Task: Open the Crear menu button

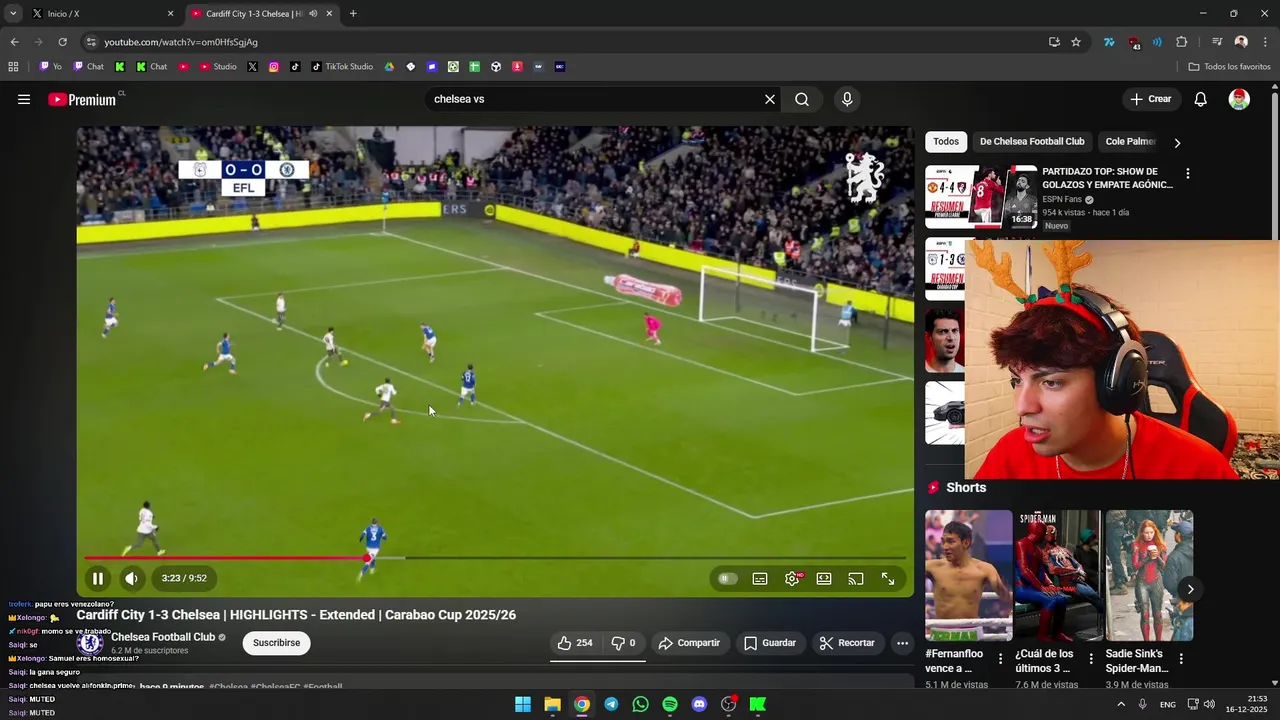Action: (x=1150, y=99)
